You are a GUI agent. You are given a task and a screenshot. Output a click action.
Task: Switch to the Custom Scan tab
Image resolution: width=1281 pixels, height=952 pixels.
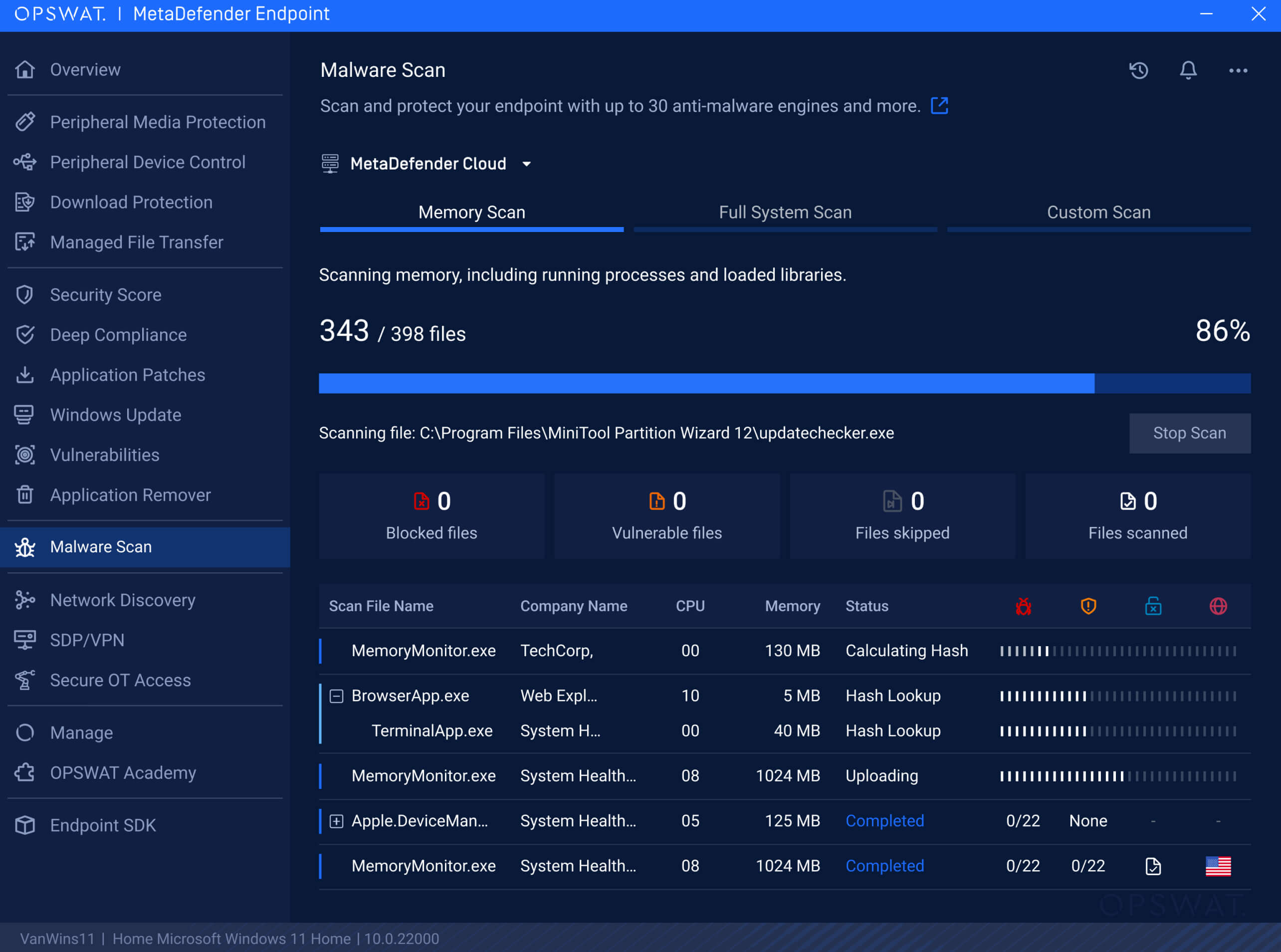click(1098, 212)
